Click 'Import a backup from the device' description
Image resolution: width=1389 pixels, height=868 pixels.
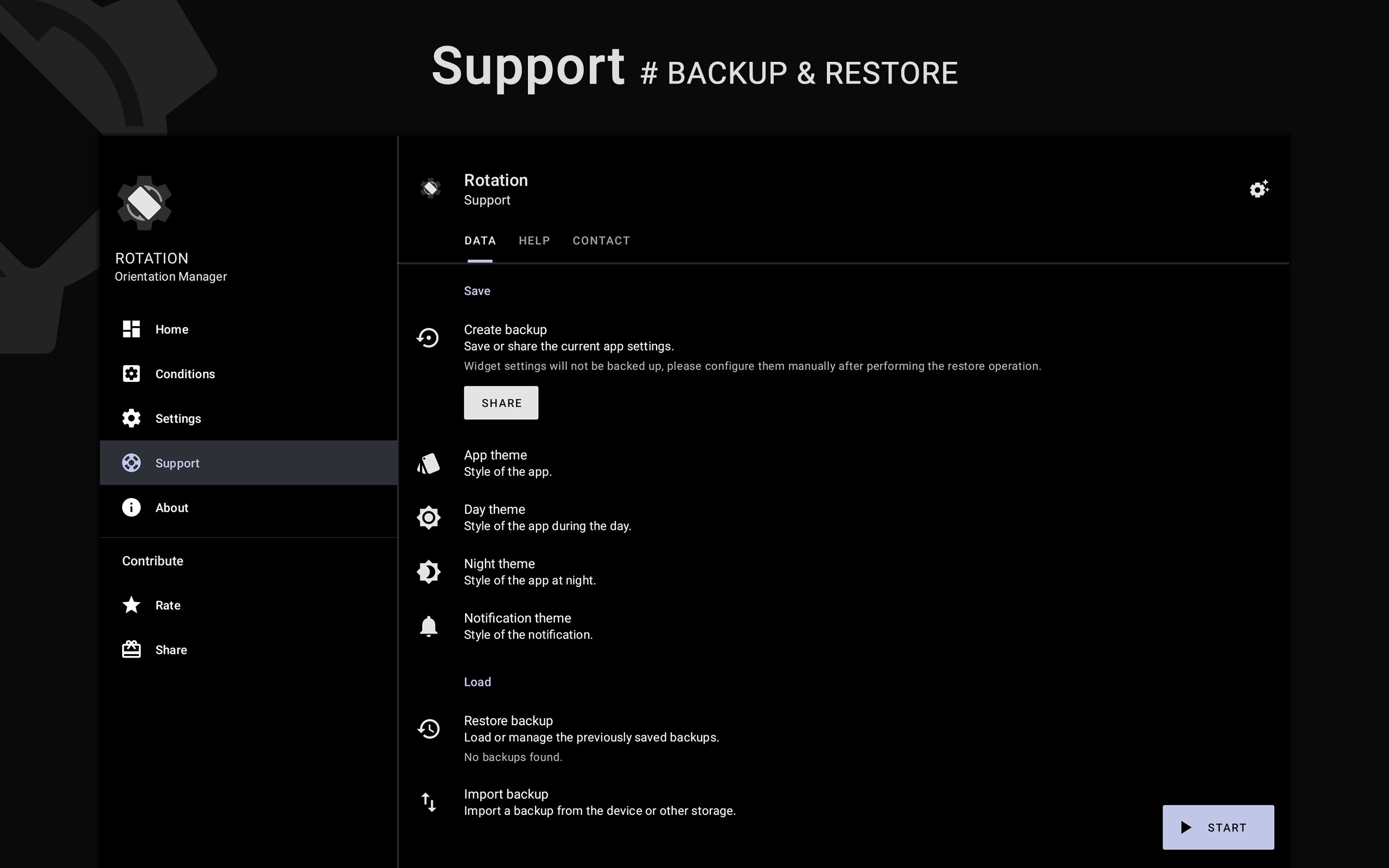600,811
